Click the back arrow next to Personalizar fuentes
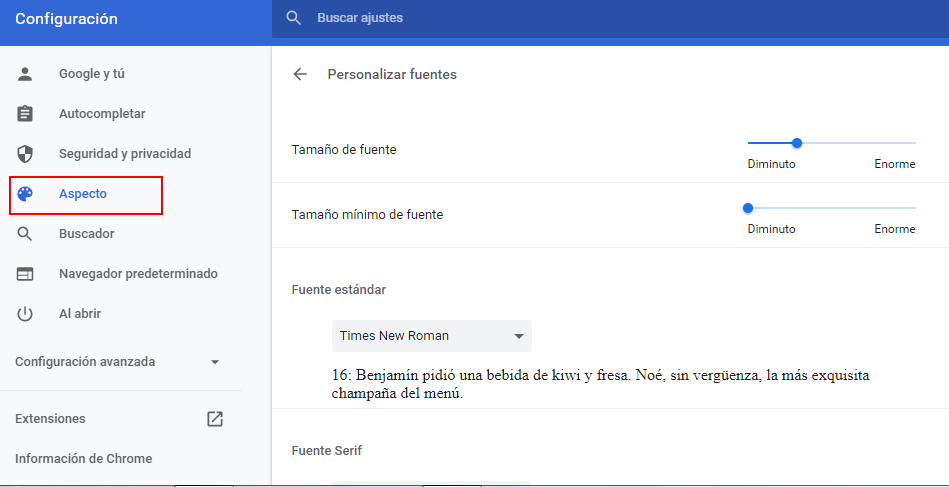Screen dimensions: 949x487 click(x=300, y=74)
